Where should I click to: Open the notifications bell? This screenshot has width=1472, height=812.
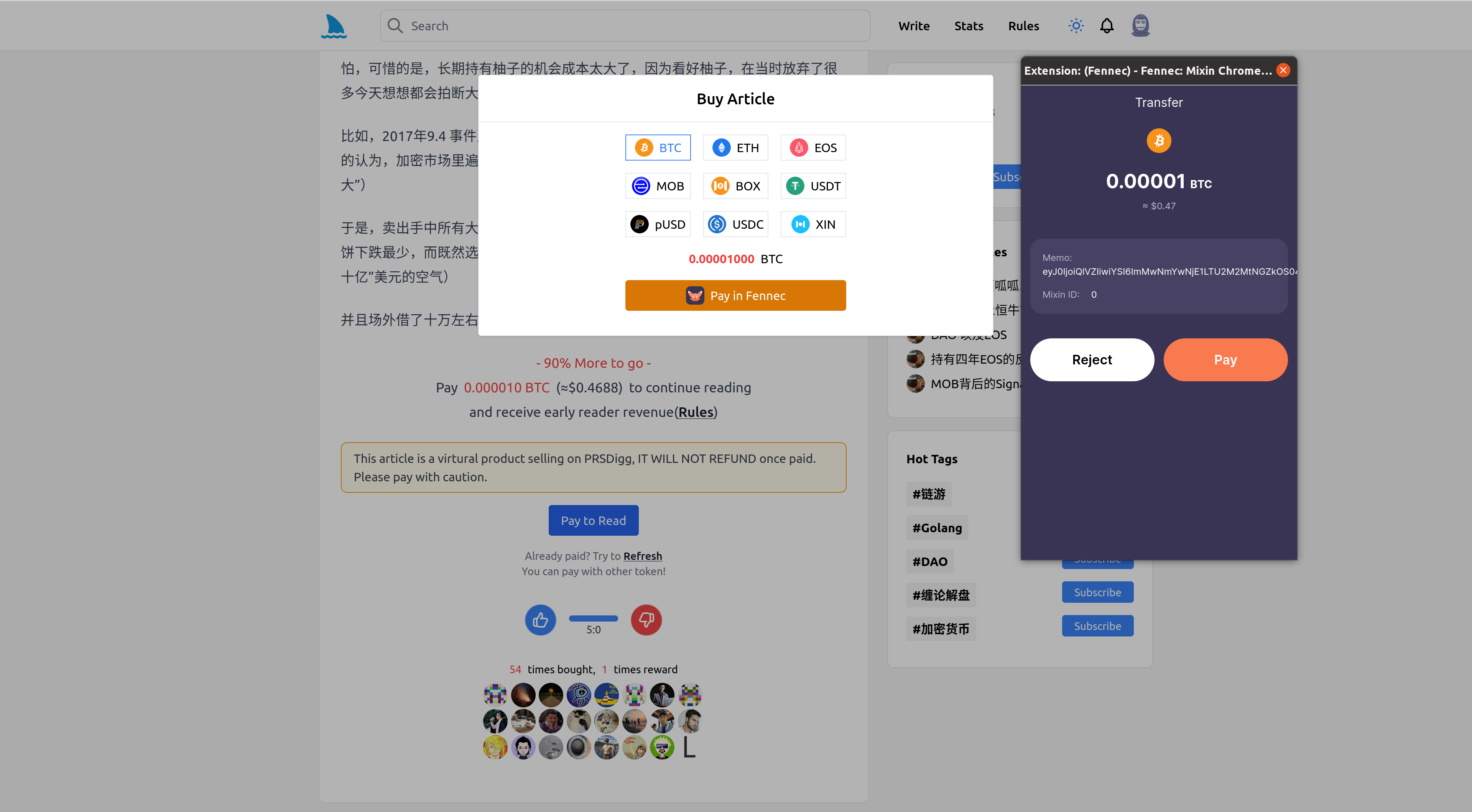click(x=1107, y=26)
